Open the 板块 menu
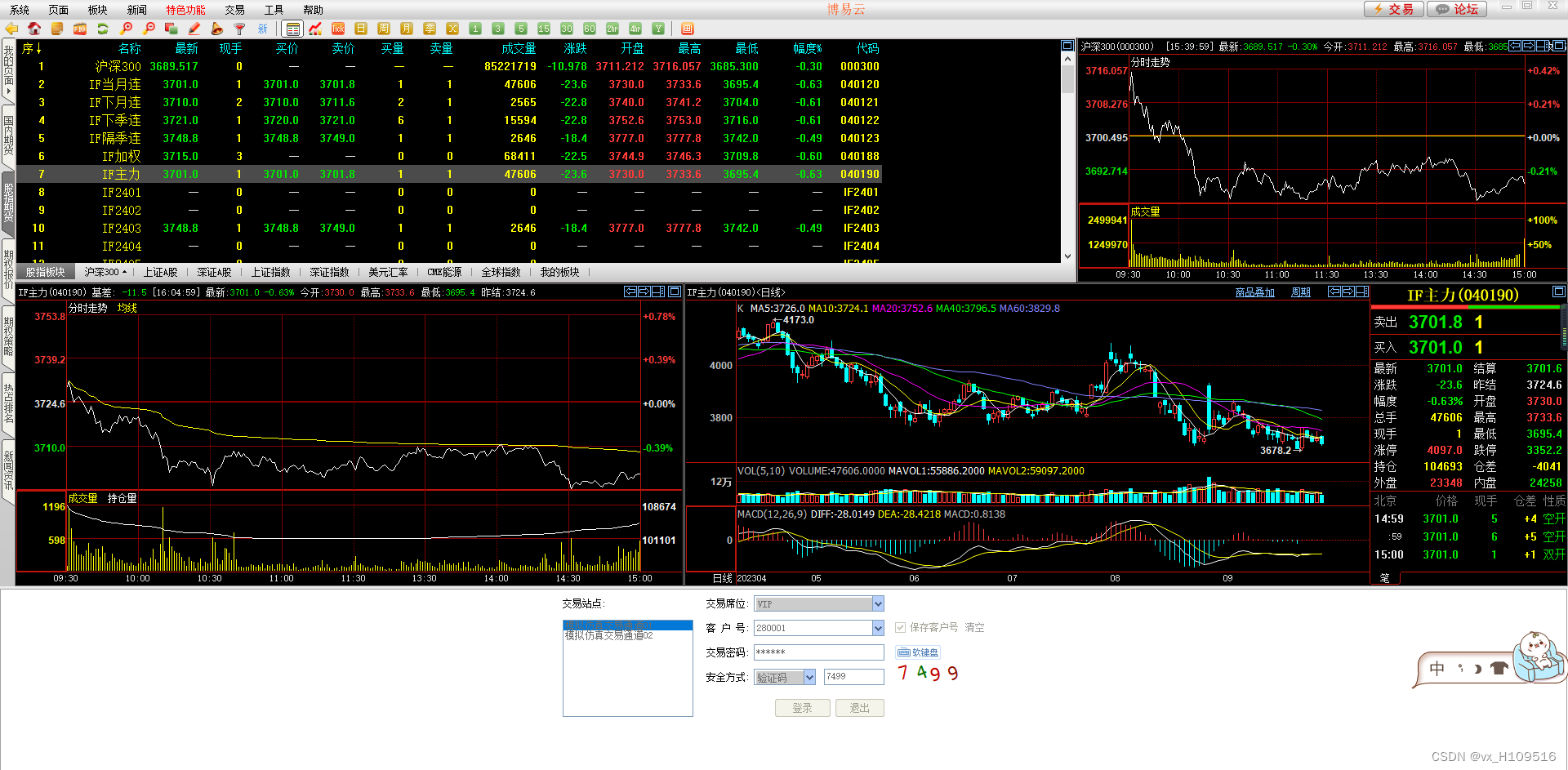The width and height of the screenshot is (1568, 770). 97,10
